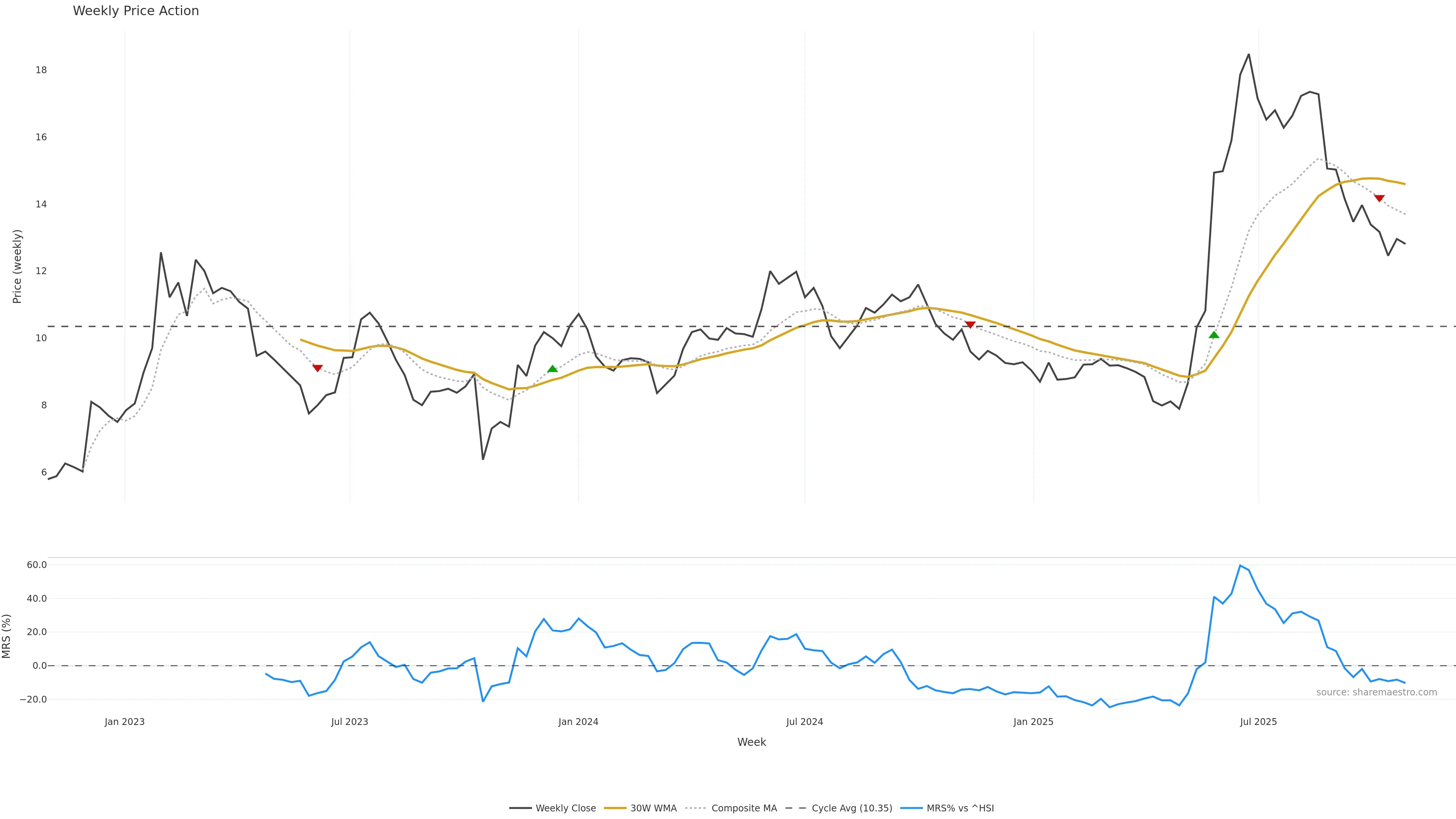This screenshot has width=1456, height=819.
Task: Click the green up-triangle marker before Jan 2024
Action: point(553,369)
